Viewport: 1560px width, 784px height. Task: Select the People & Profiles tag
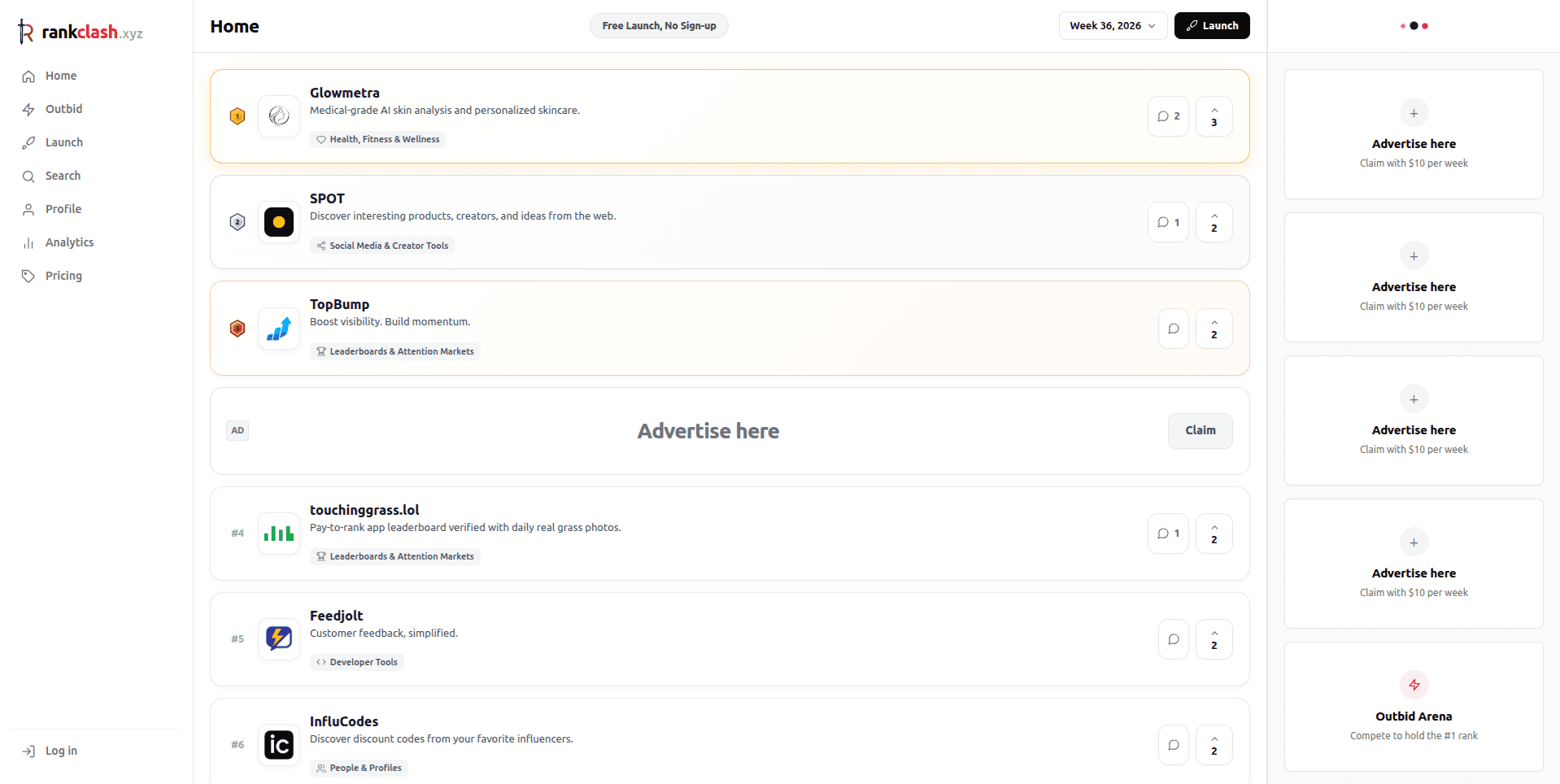click(359, 768)
